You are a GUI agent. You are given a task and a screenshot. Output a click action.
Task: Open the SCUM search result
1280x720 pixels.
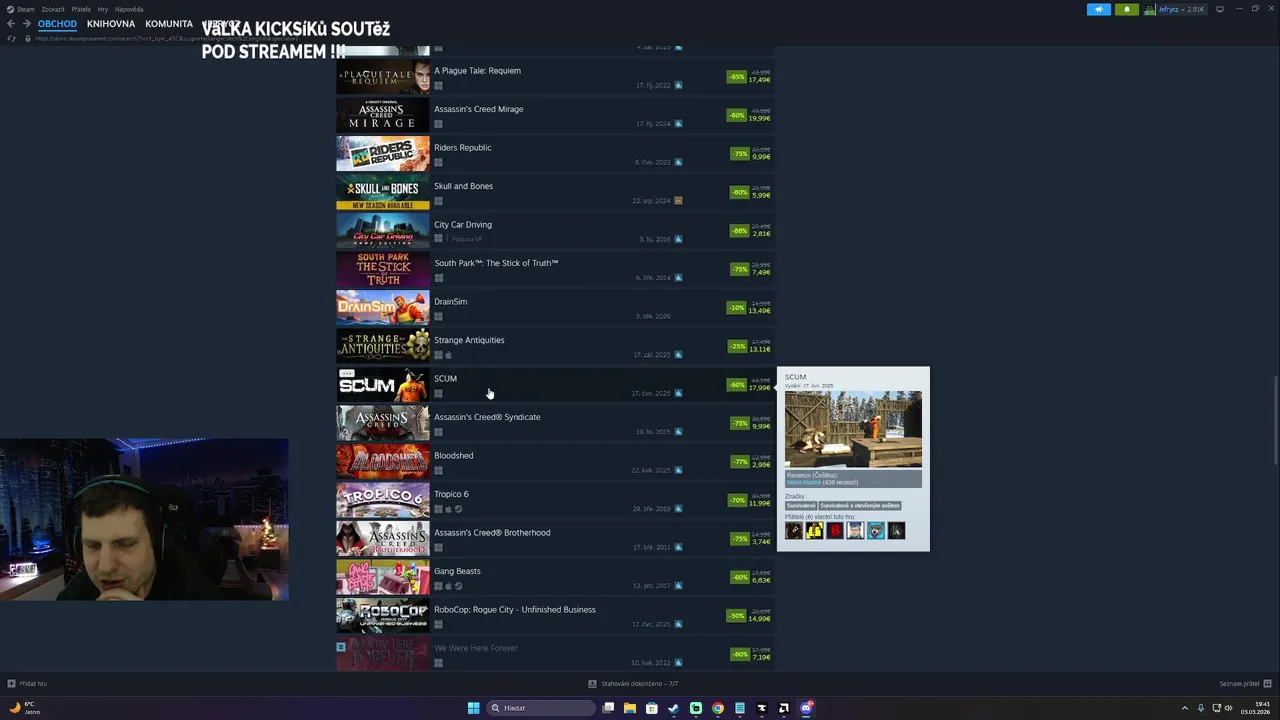(555, 385)
